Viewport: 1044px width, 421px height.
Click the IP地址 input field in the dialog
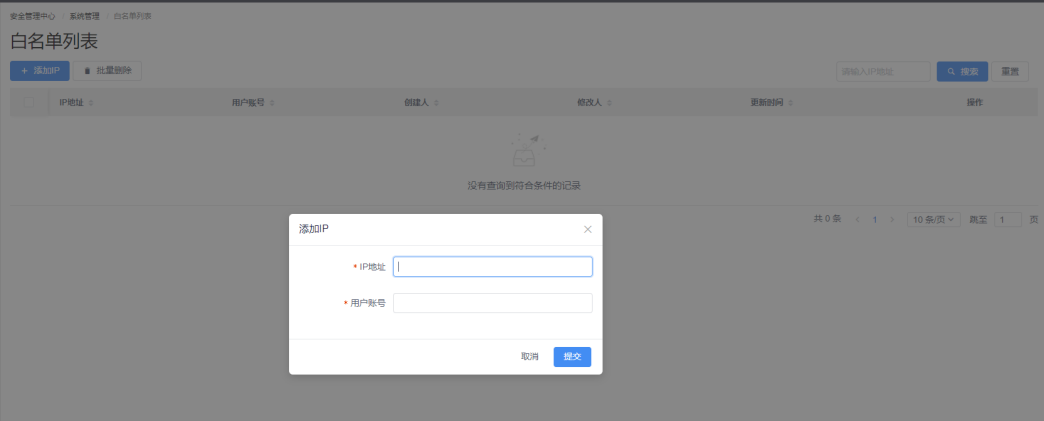492,267
